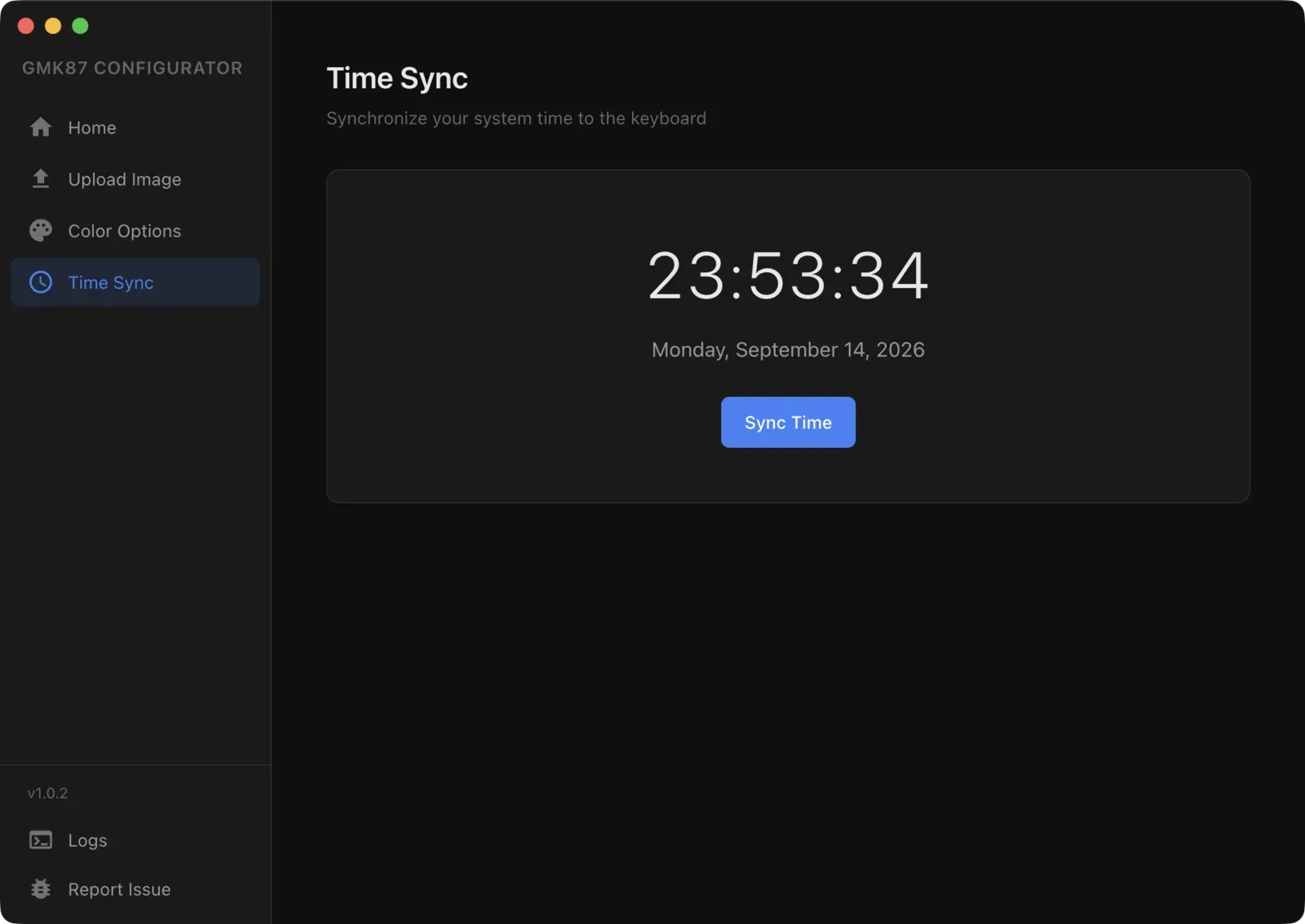This screenshot has height=924, width=1305.
Task: Click the Time Sync clock icon
Action: (x=41, y=282)
